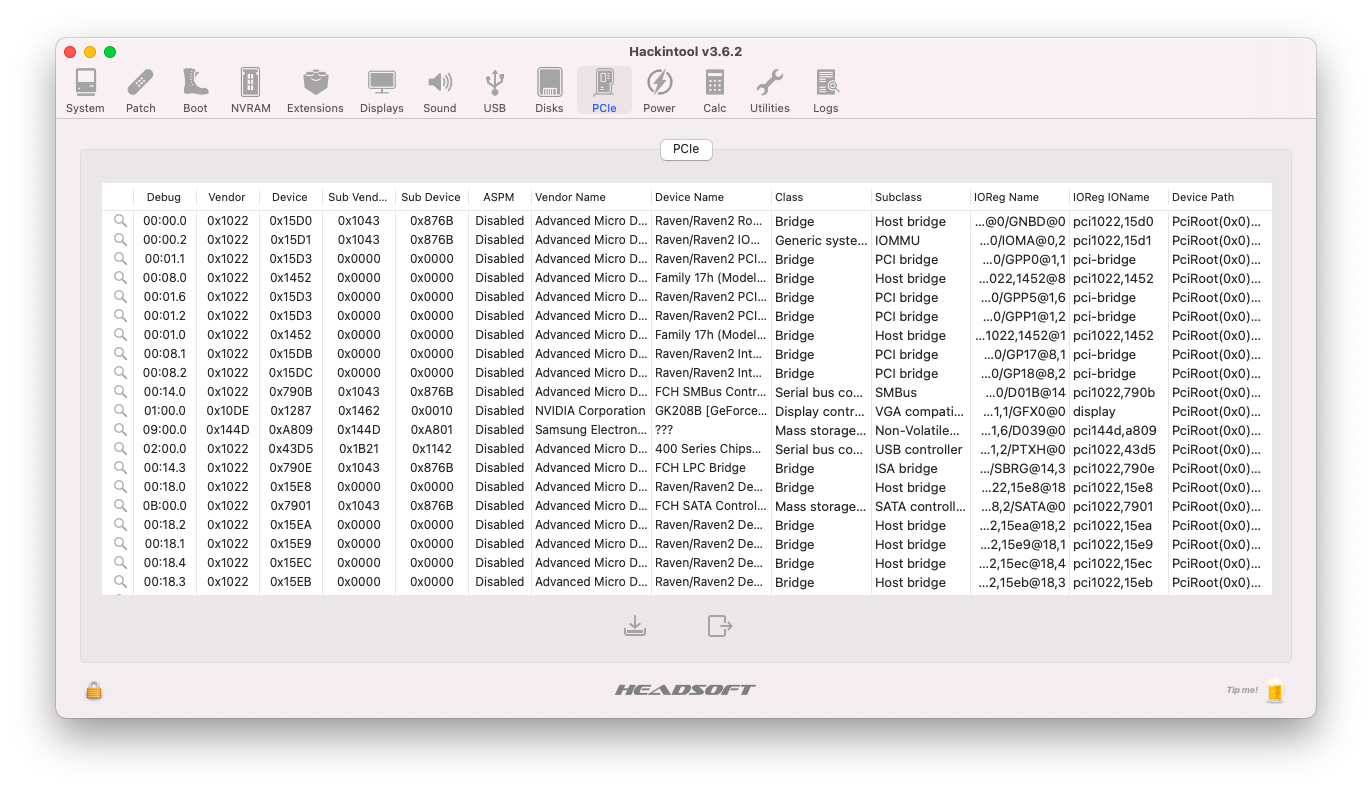Screen dimensions: 1372x792
Task: Open the USB section
Action: pyautogui.click(x=494, y=91)
